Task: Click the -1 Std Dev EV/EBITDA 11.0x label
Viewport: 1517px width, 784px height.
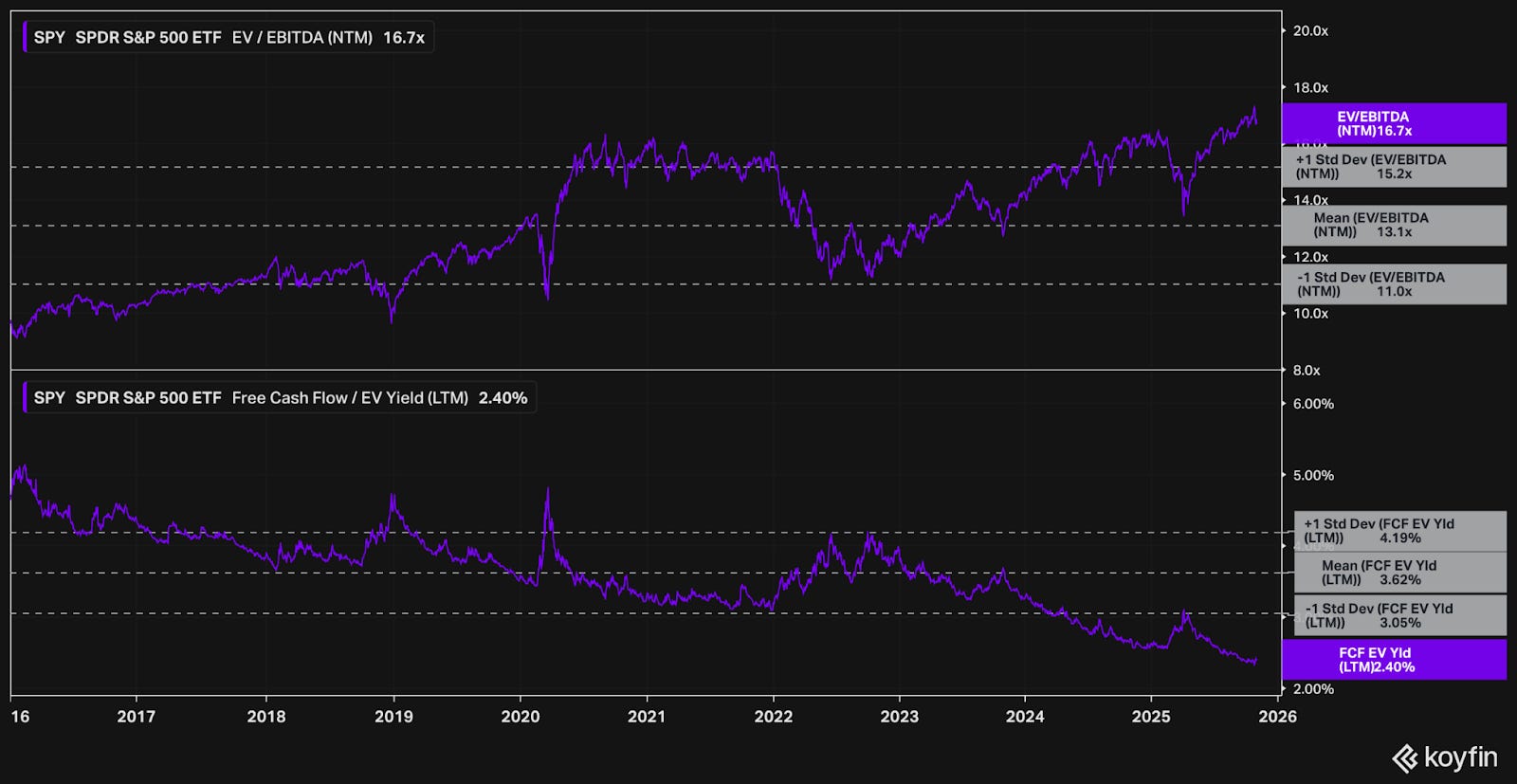Action: (x=1394, y=284)
